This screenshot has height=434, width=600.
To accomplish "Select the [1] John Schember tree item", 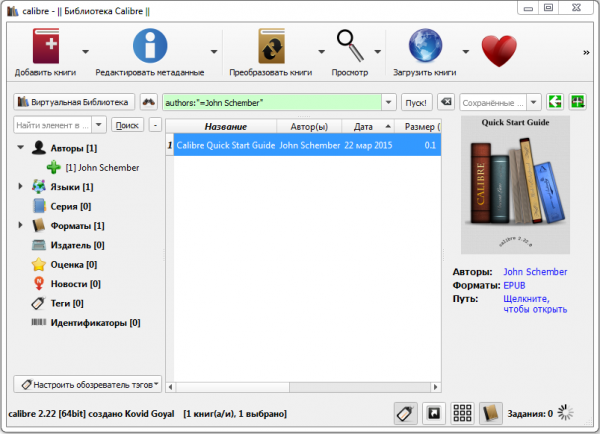I will point(102,167).
